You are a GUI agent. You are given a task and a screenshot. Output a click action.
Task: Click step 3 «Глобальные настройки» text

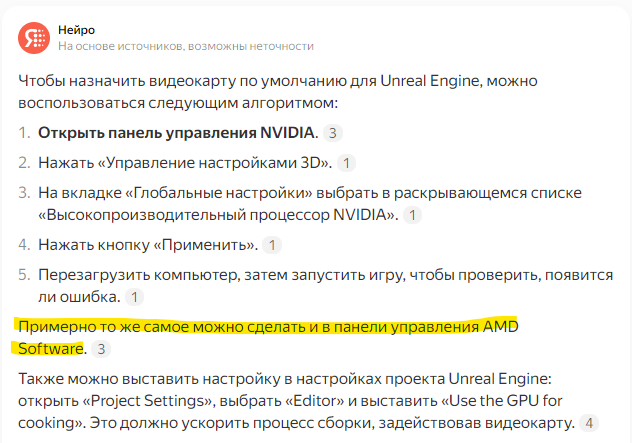[x=310, y=204]
